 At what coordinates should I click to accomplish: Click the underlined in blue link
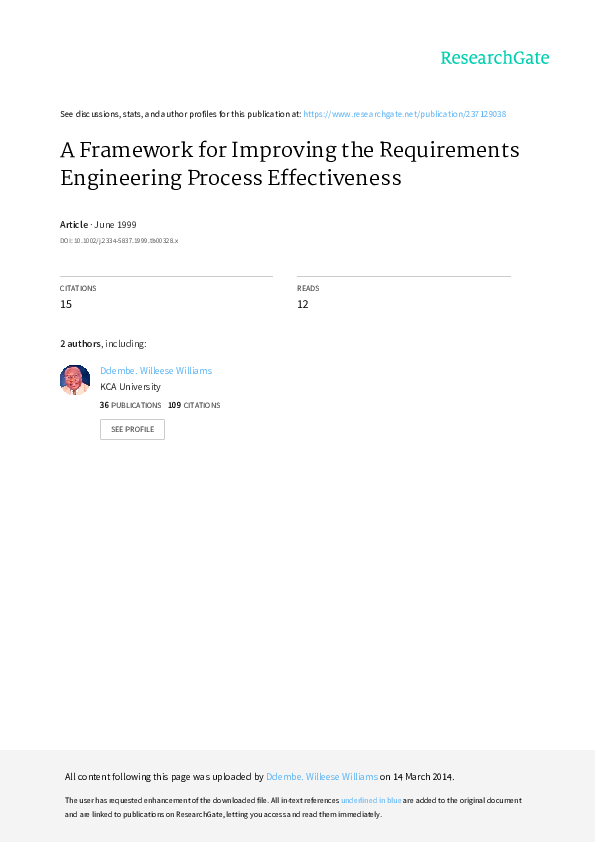[371, 800]
